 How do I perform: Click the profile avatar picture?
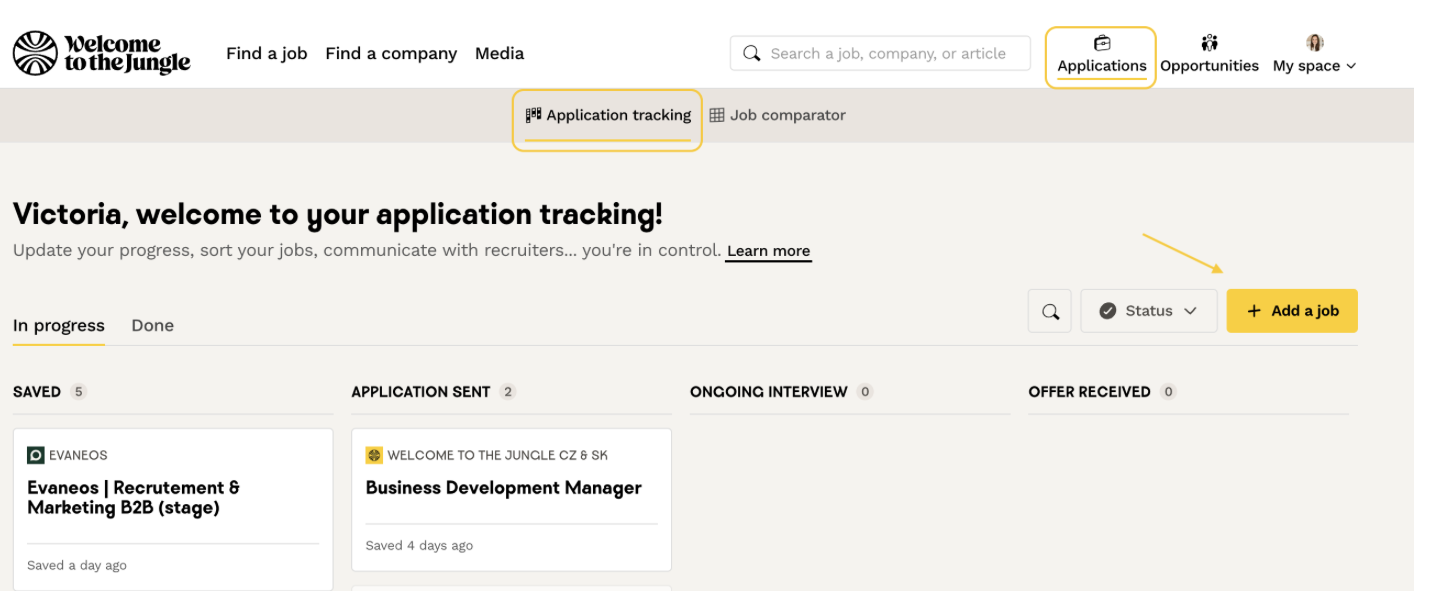click(x=1314, y=43)
